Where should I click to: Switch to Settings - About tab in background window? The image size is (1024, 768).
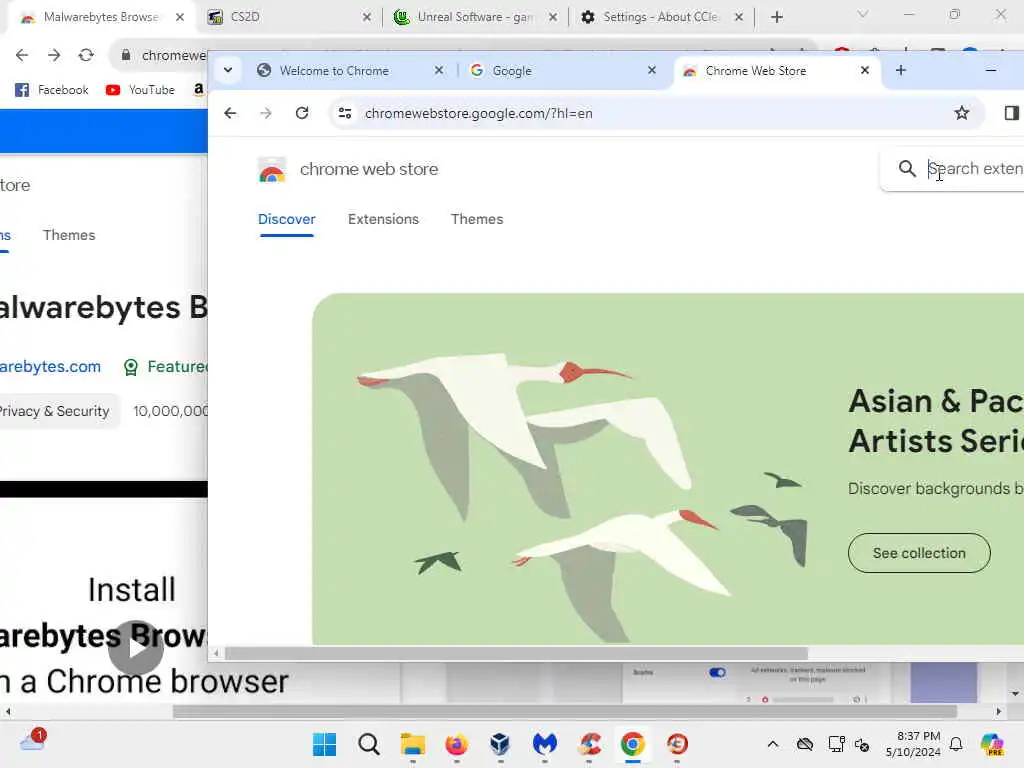pos(660,17)
